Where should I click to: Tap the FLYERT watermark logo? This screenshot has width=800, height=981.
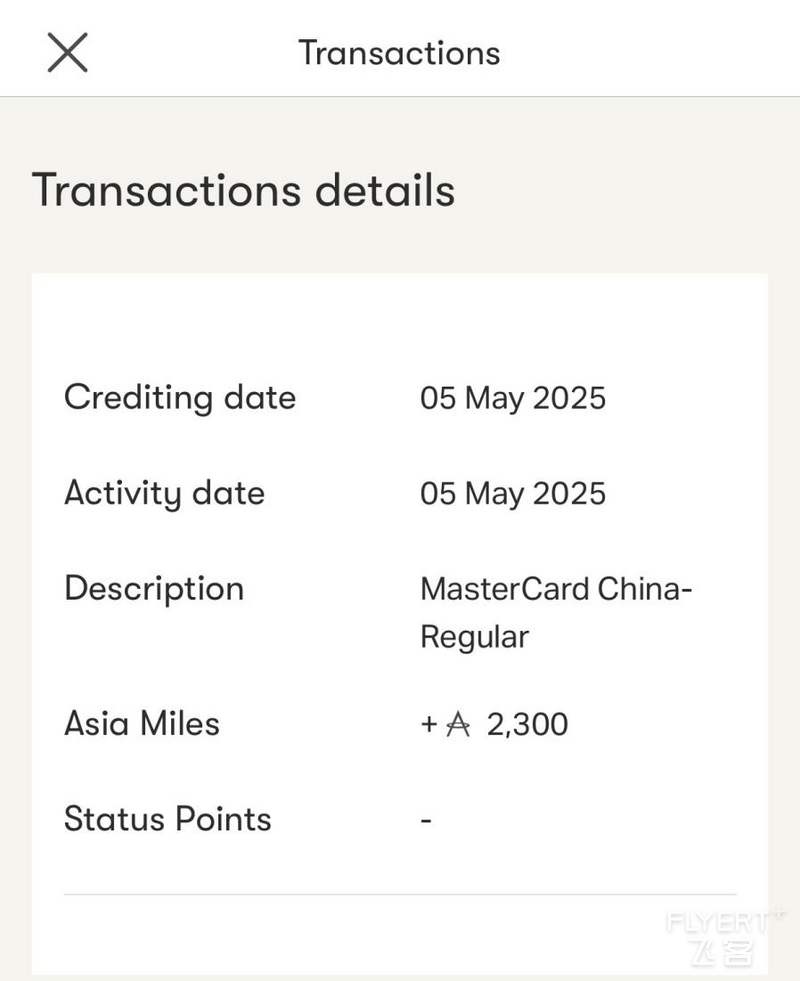point(724,936)
